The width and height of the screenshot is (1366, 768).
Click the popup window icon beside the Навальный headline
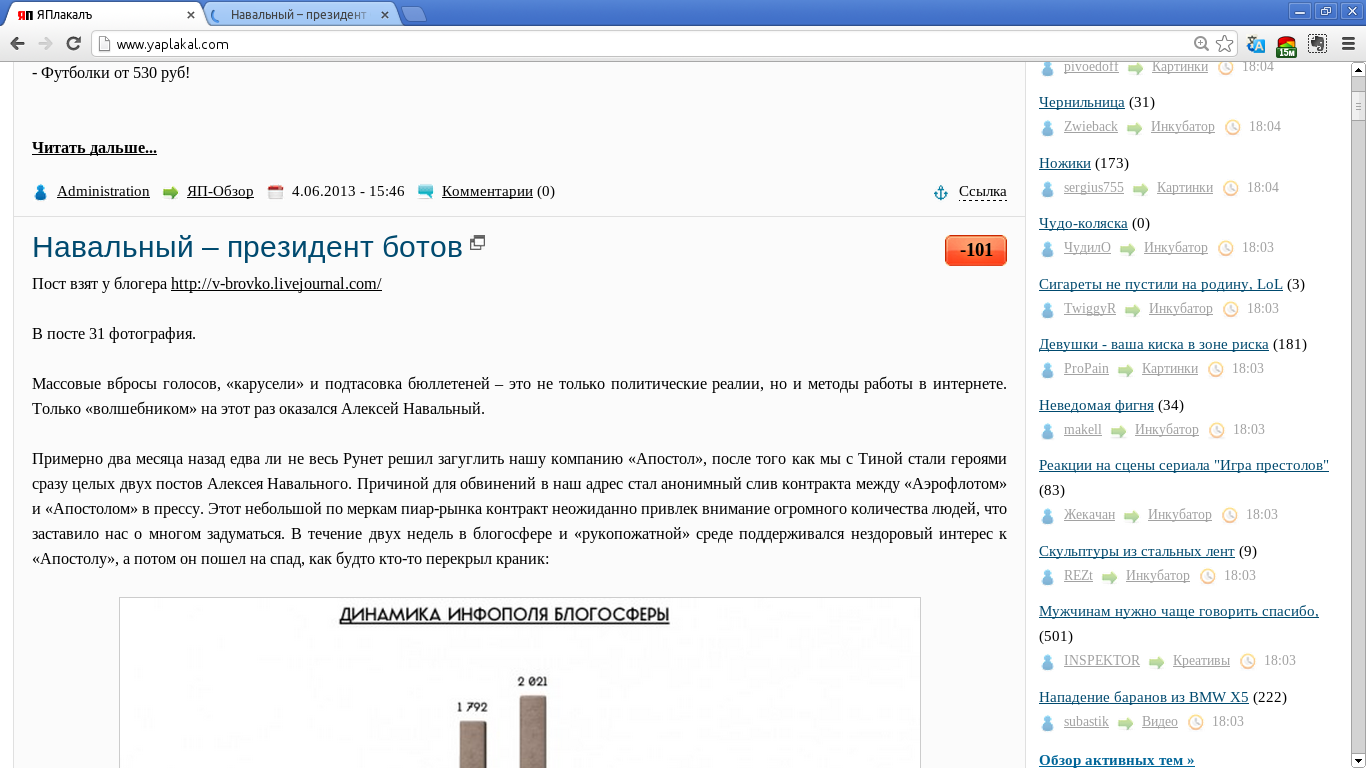click(478, 242)
